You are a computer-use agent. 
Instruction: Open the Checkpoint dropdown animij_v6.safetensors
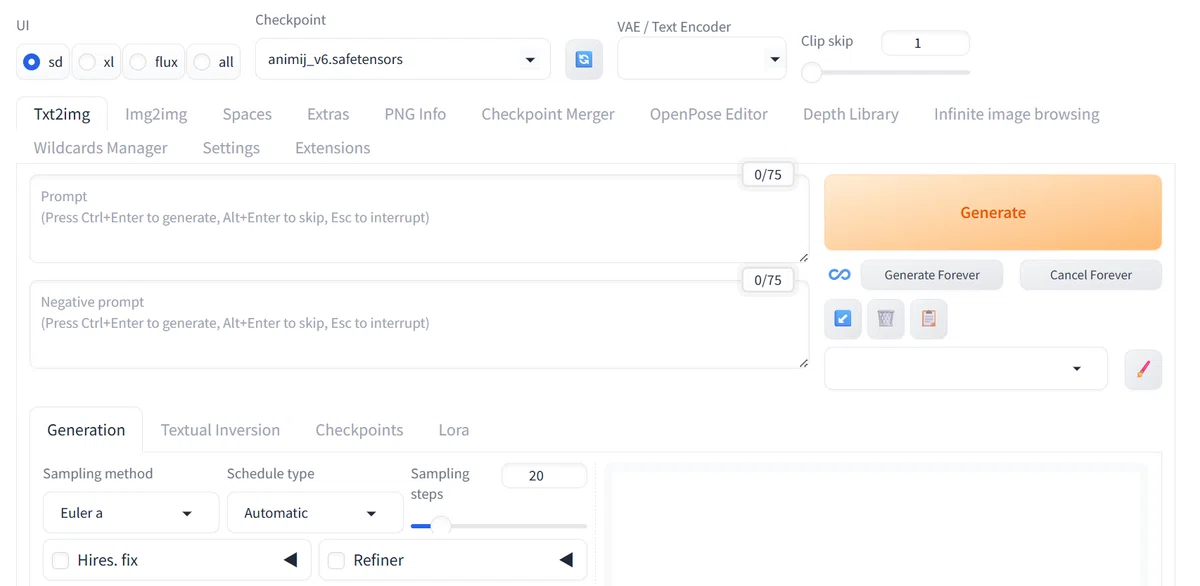point(403,59)
